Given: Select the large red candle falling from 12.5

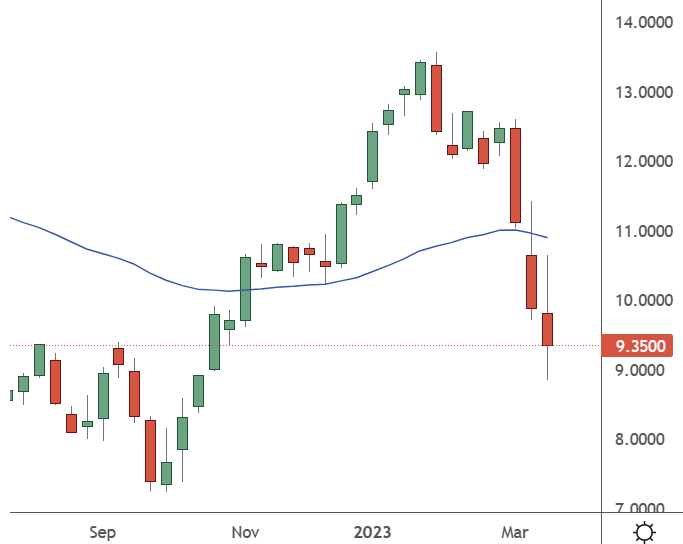Looking at the screenshot, I should [516, 175].
